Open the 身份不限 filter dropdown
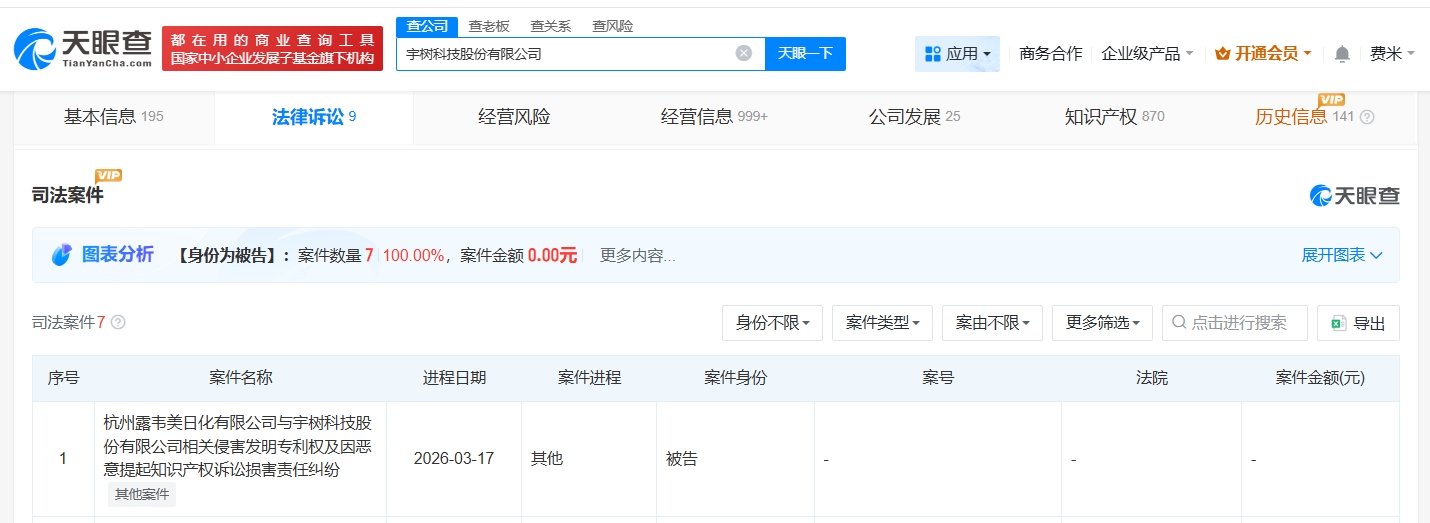This screenshot has height=523, width=1430. pos(772,323)
